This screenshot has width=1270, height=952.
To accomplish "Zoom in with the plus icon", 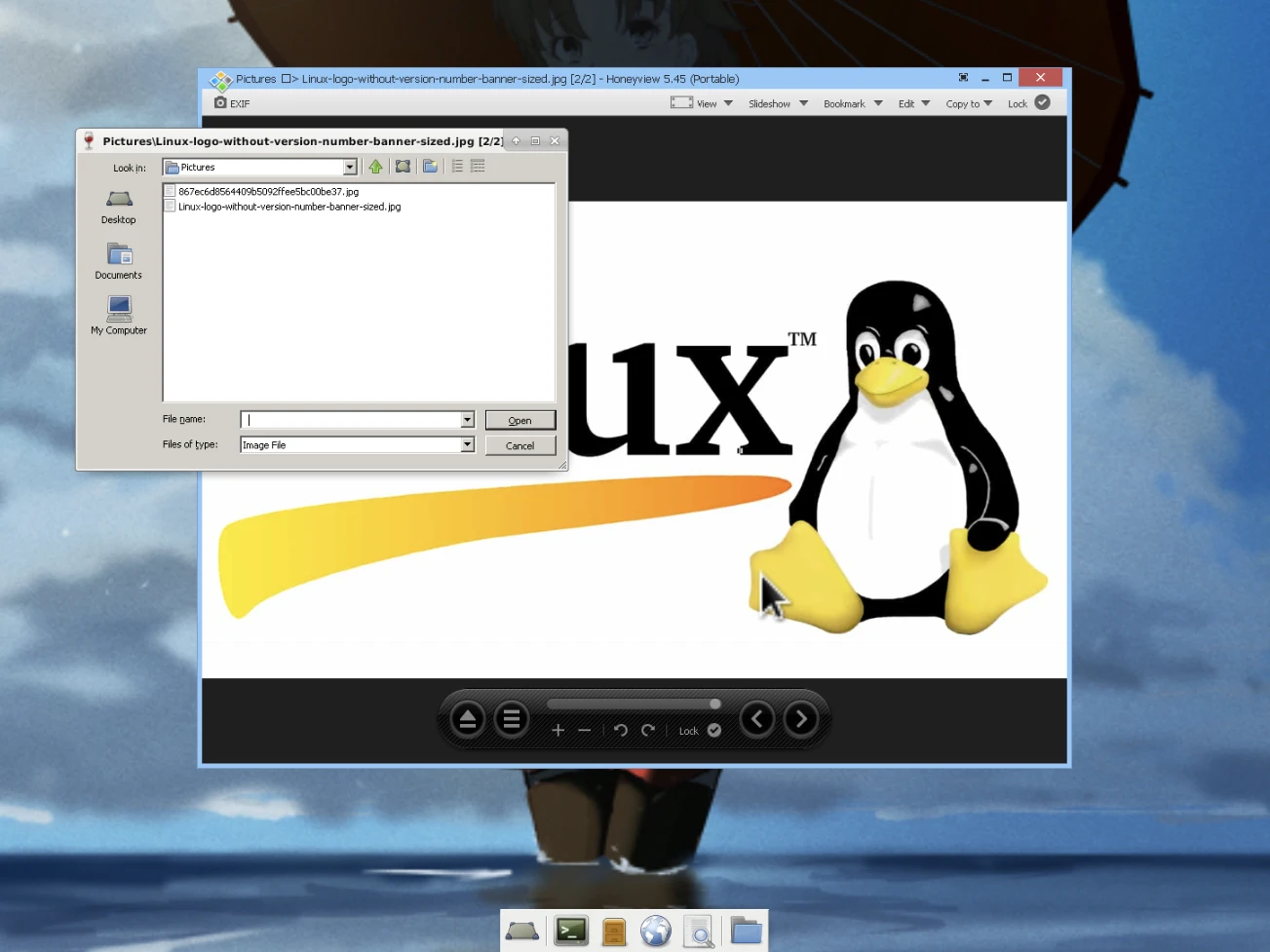I will [558, 731].
